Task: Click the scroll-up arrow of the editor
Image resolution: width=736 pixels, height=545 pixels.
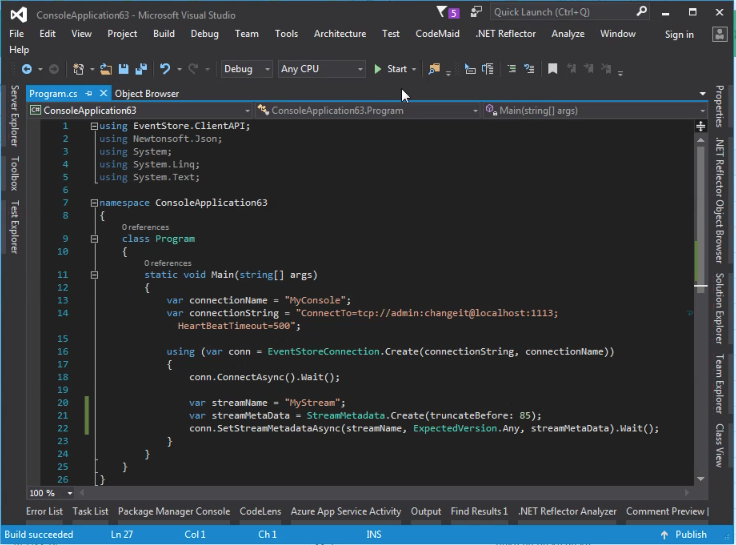Action: [700, 140]
